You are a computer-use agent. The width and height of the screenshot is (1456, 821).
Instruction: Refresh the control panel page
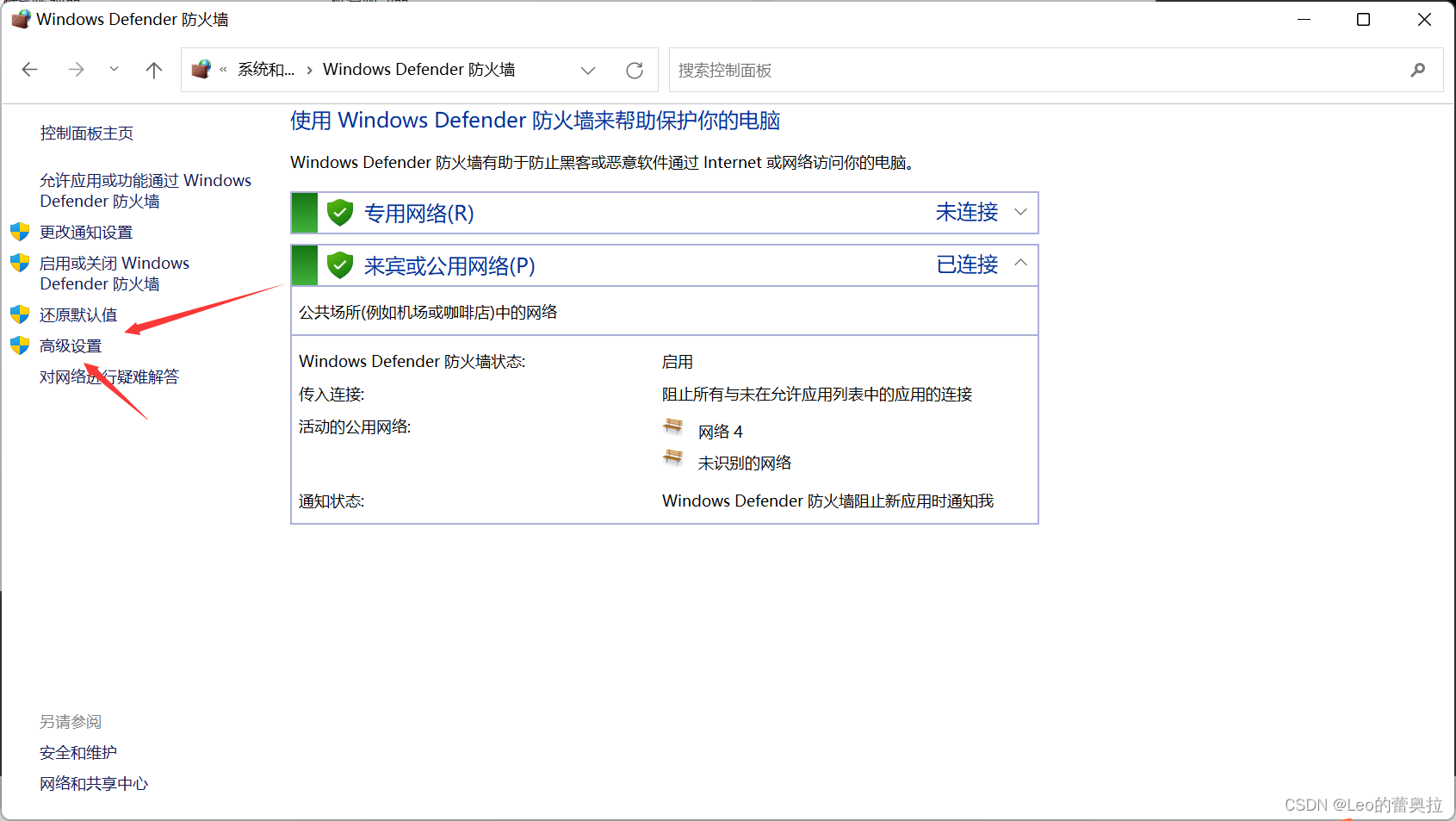click(635, 71)
